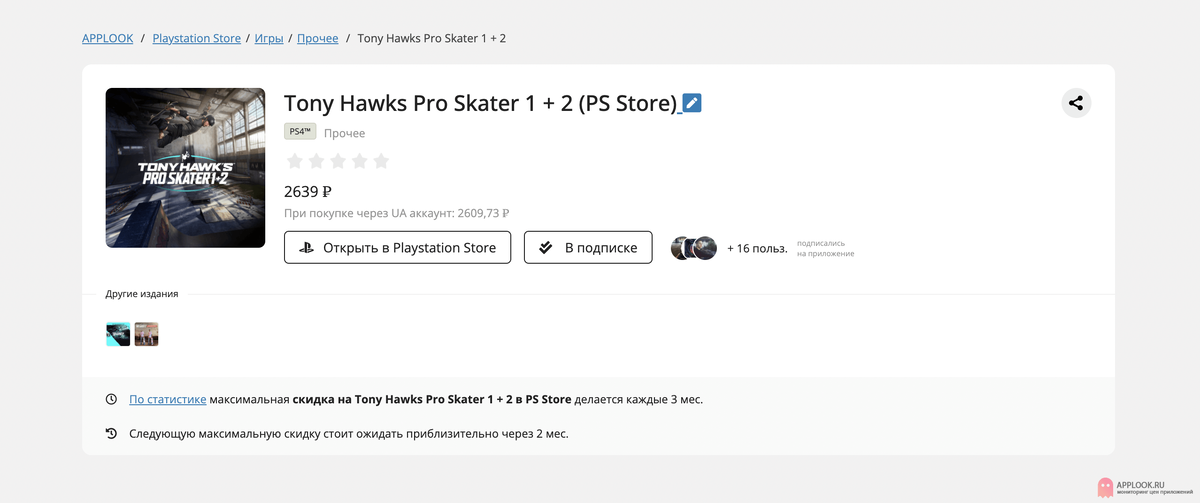Select the third rating star
The width and height of the screenshot is (1200, 503).
click(x=338, y=161)
